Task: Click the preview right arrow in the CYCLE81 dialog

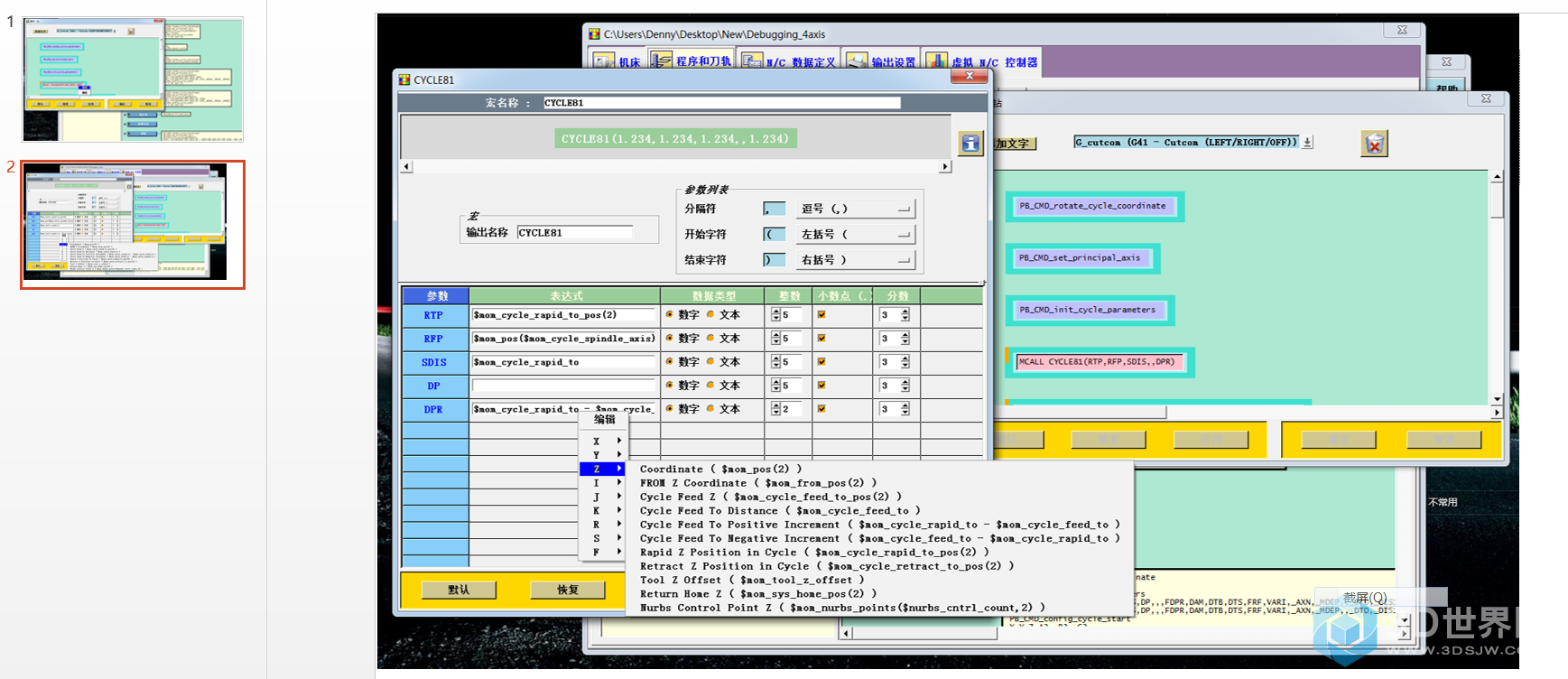Action: point(945,166)
